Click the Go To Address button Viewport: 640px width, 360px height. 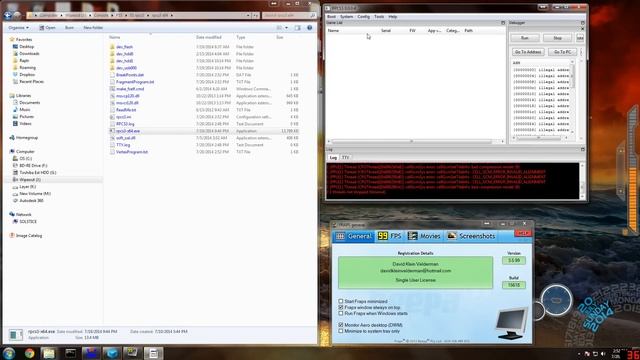(528, 52)
